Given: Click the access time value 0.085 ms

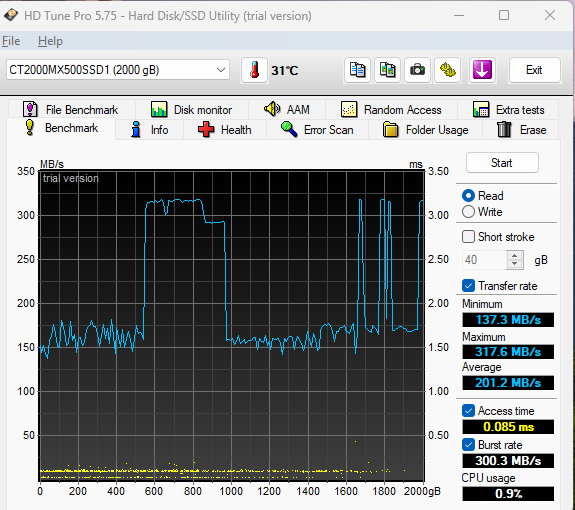Looking at the screenshot, I should [508, 427].
